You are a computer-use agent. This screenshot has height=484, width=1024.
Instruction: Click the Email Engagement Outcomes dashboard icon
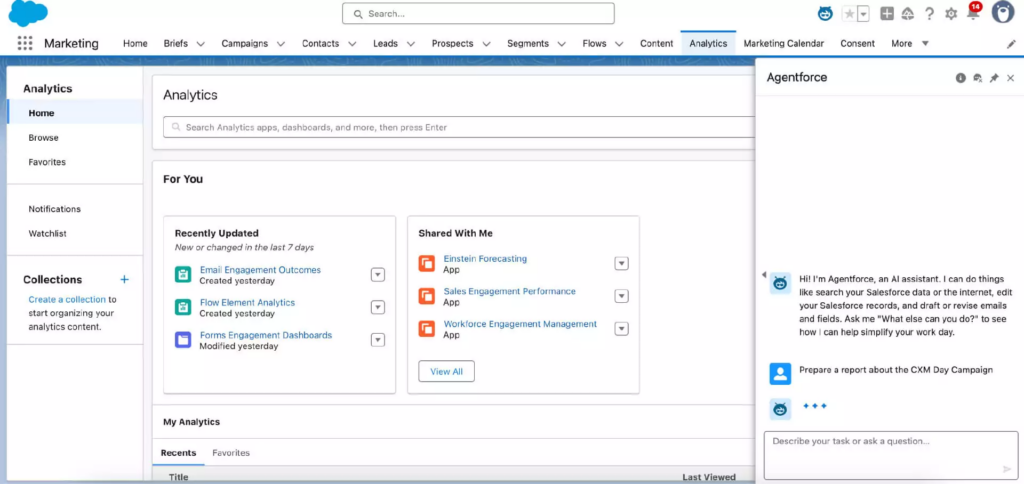tap(183, 274)
